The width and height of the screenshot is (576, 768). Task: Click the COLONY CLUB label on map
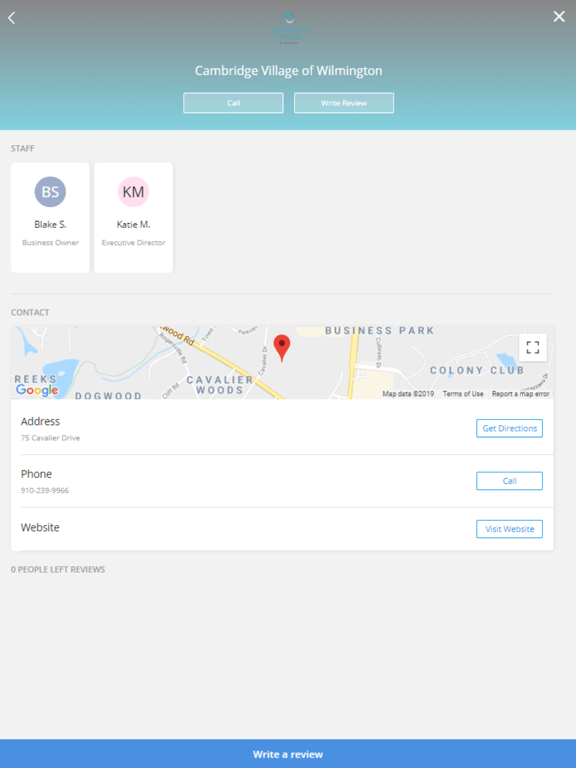(477, 370)
